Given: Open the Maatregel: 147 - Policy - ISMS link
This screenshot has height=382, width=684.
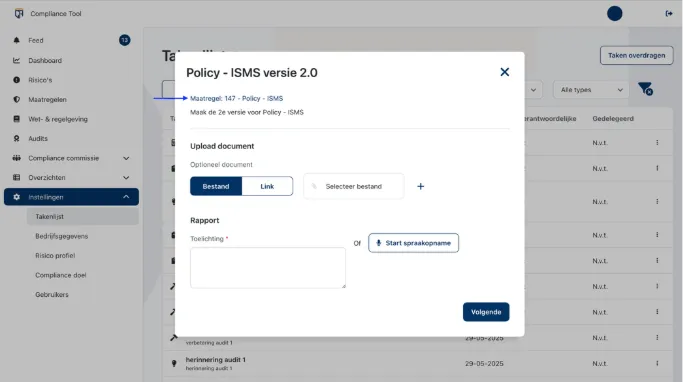Looking at the screenshot, I should tap(236, 99).
